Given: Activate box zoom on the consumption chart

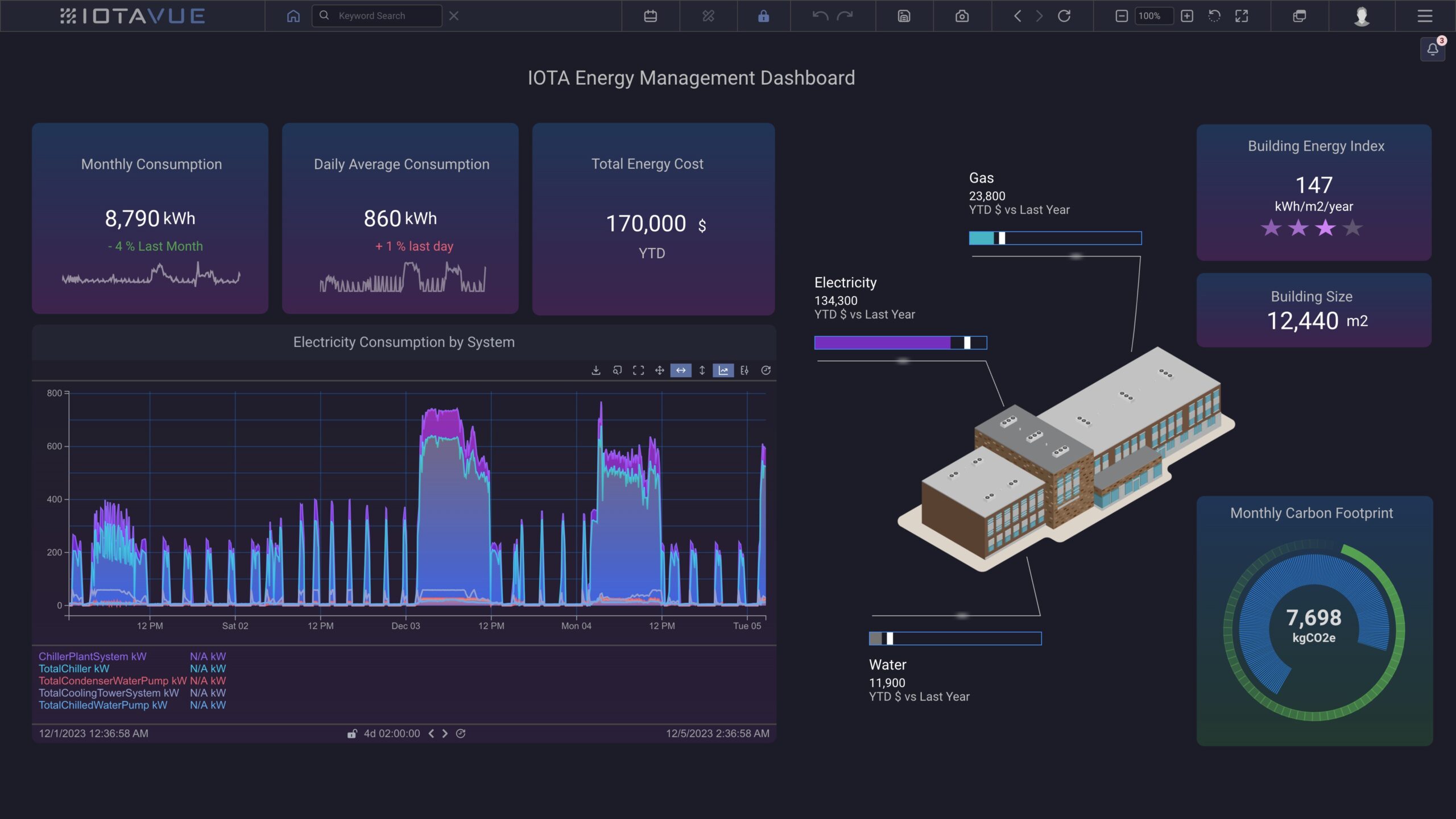Looking at the screenshot, I should [617, 370].
